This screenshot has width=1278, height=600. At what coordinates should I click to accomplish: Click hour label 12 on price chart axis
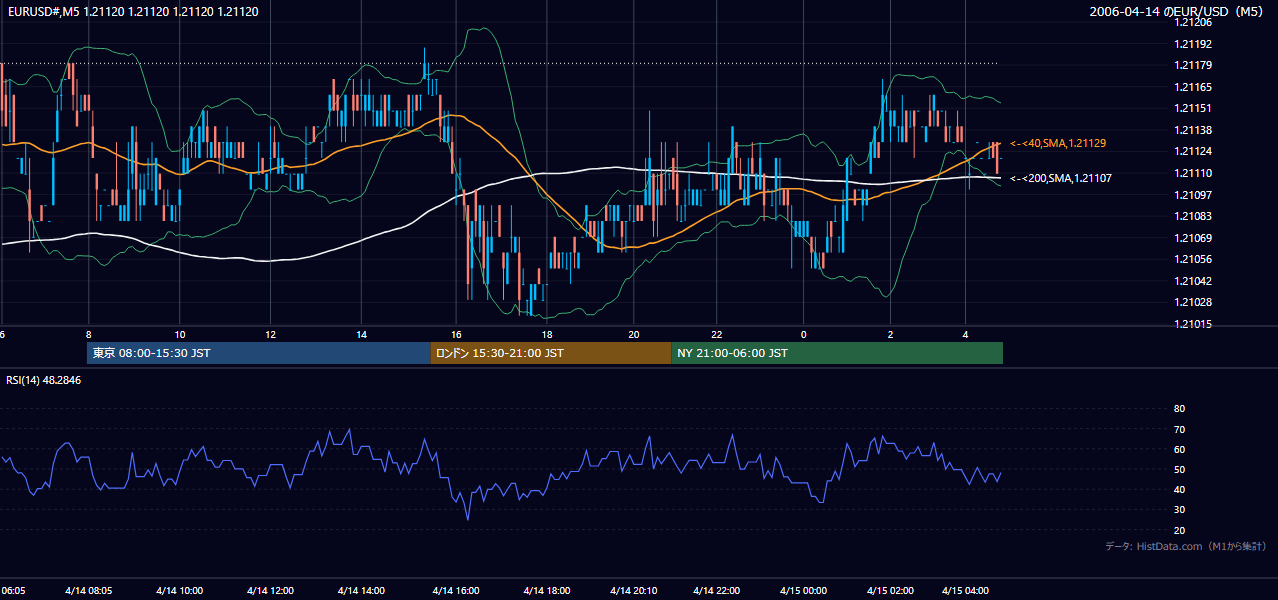click(x=270, y=334)
